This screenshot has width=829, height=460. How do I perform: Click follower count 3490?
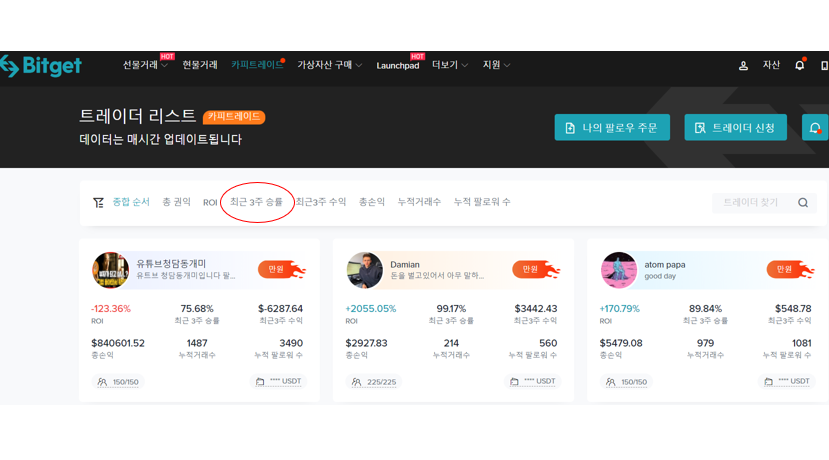(291, 343)
